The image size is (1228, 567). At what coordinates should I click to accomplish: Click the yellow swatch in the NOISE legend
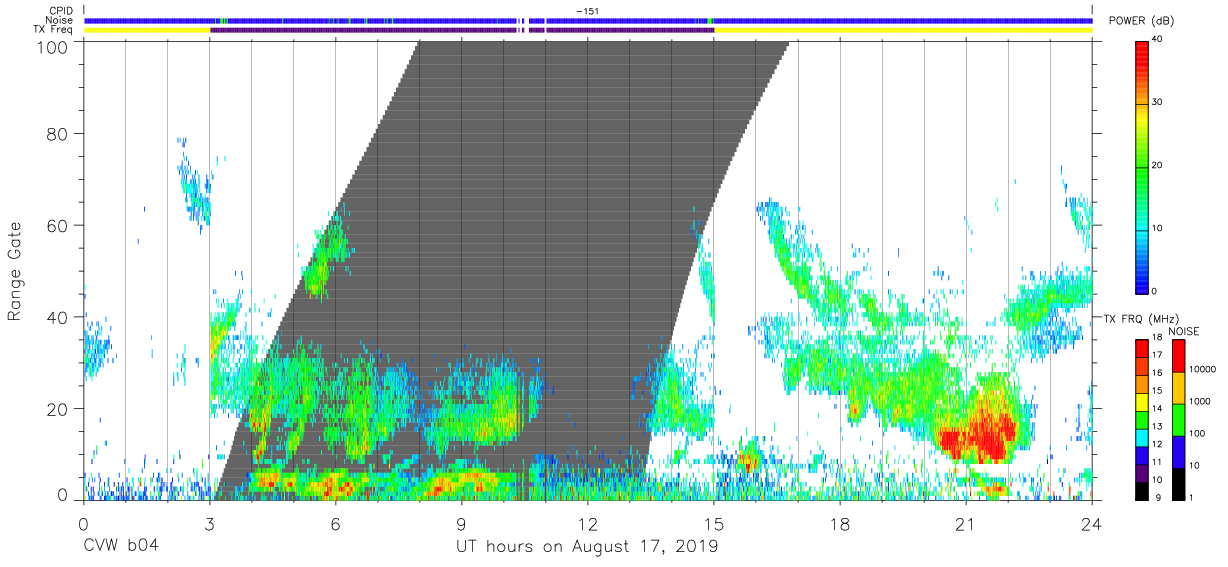pos(1178,387)
